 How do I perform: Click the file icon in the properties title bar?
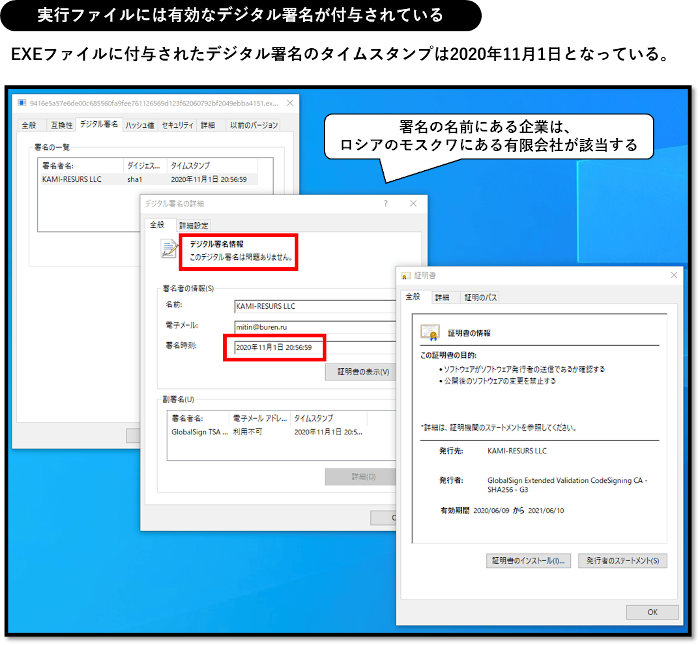click(21, 103)
